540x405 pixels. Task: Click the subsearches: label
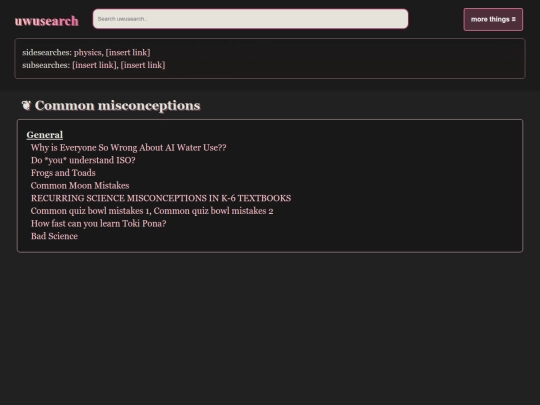[x=46, y=65]
